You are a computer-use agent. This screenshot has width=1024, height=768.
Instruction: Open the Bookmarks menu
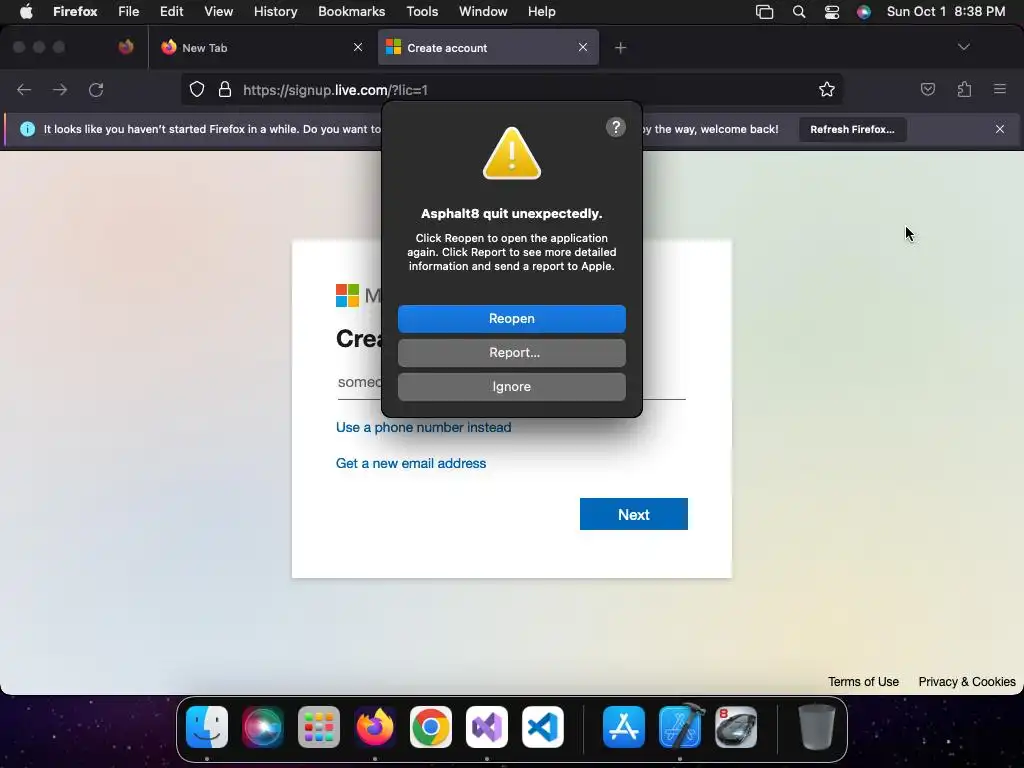tap(351, 12)
